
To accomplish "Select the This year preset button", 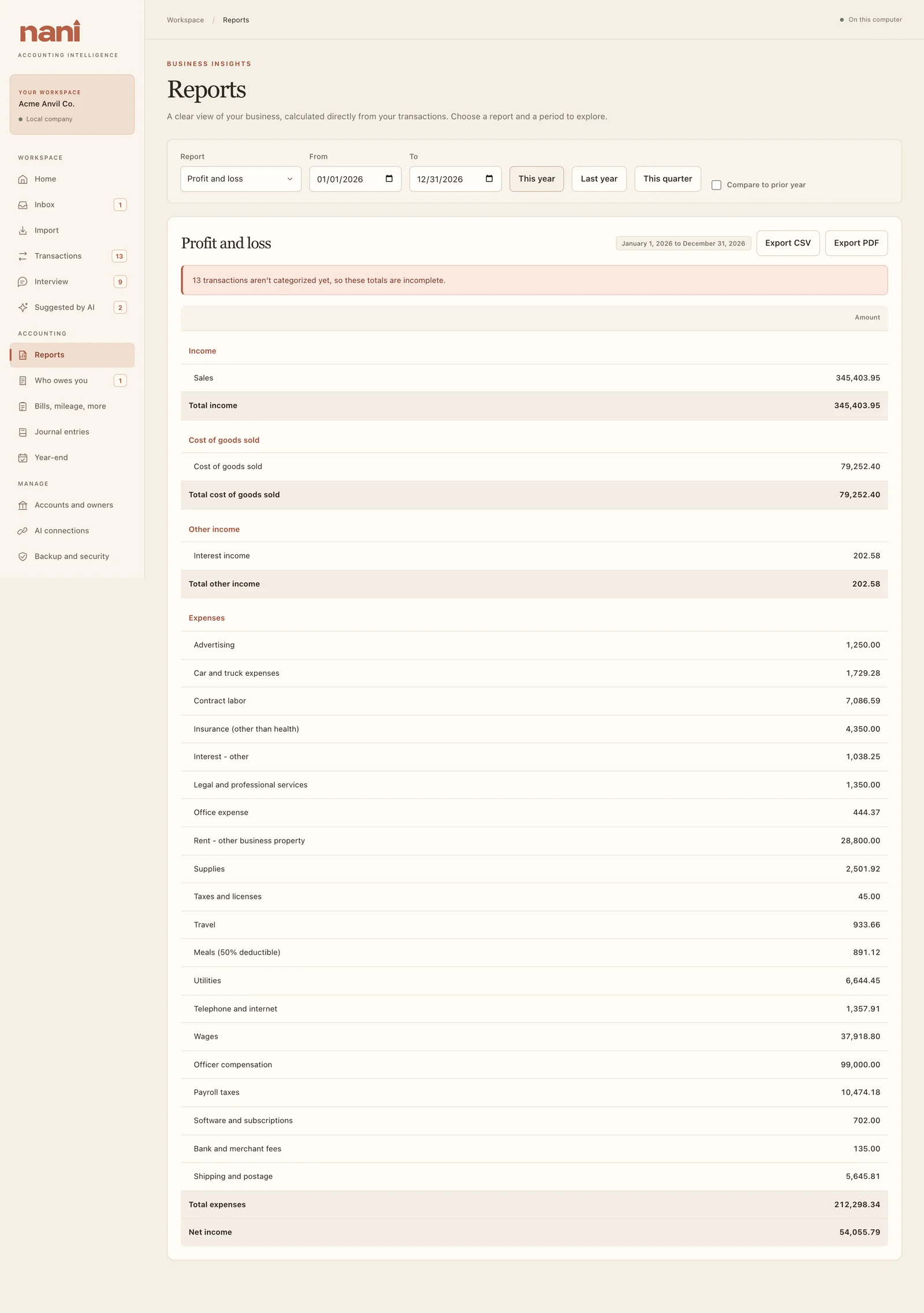I will point(536,179).
